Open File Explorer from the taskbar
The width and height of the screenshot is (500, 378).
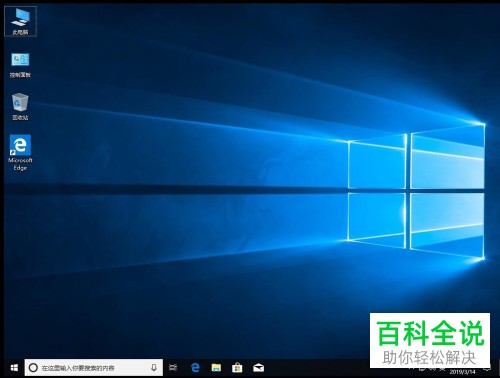click(216, 368)
